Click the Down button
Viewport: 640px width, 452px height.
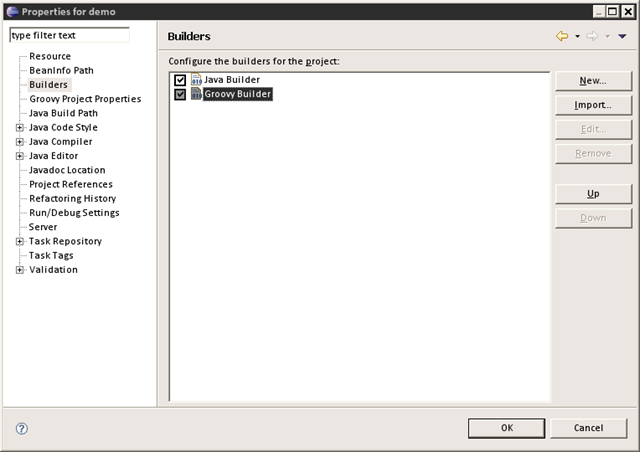pyautogui.click(x=593, y=218)
